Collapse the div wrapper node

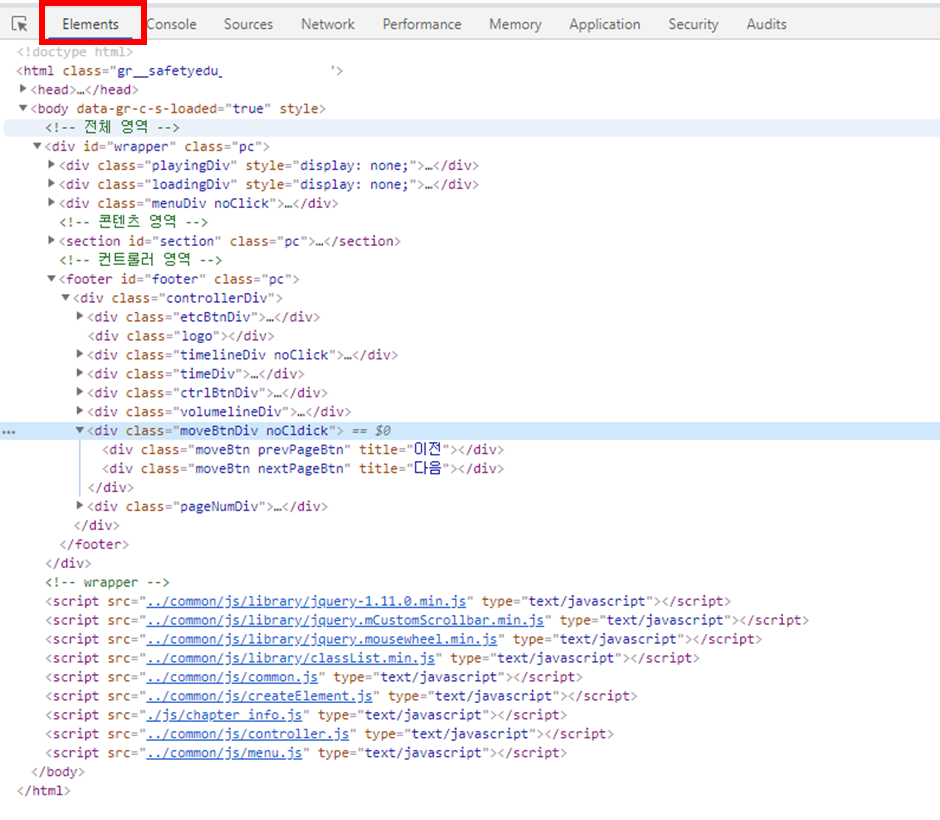pyautogui.click(x=37, y=146)
